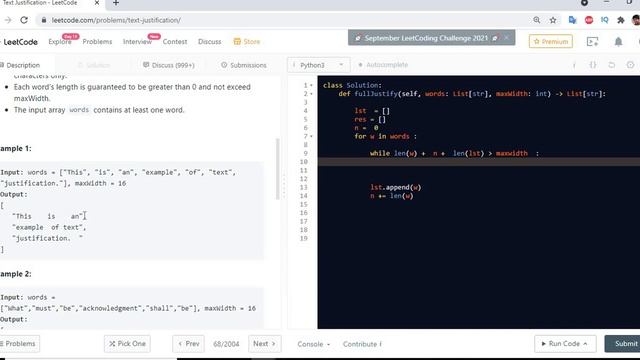
Task: Open the Google Translate extension
Action: [572, 20]
